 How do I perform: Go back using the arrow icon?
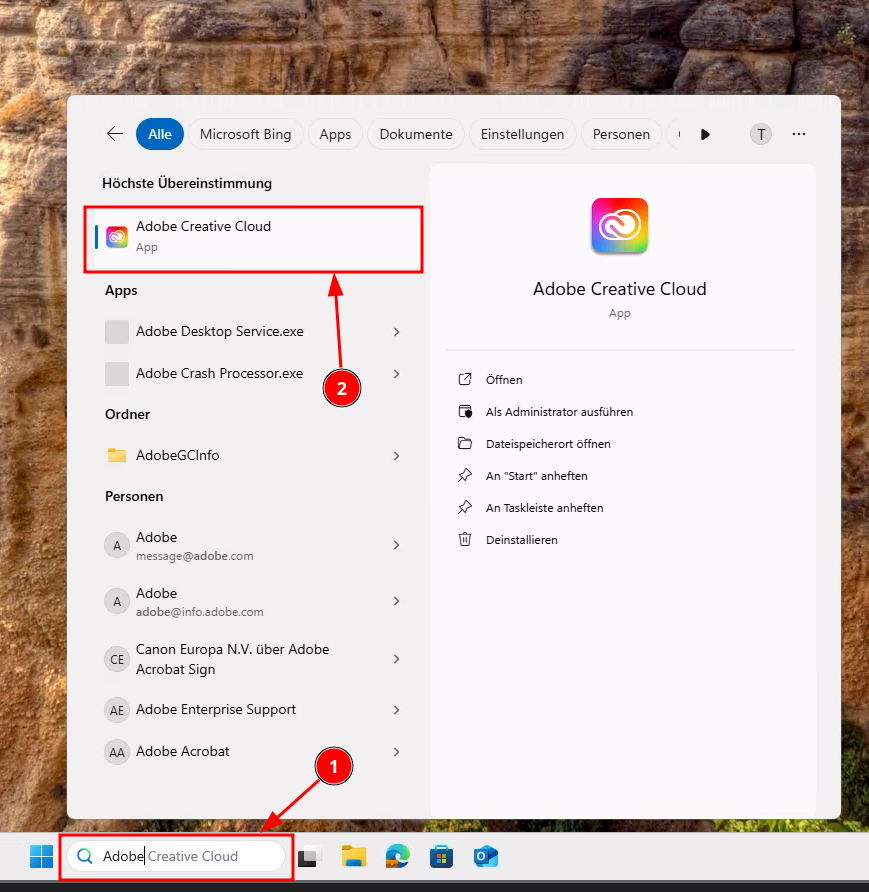click(x=115, y=134)
